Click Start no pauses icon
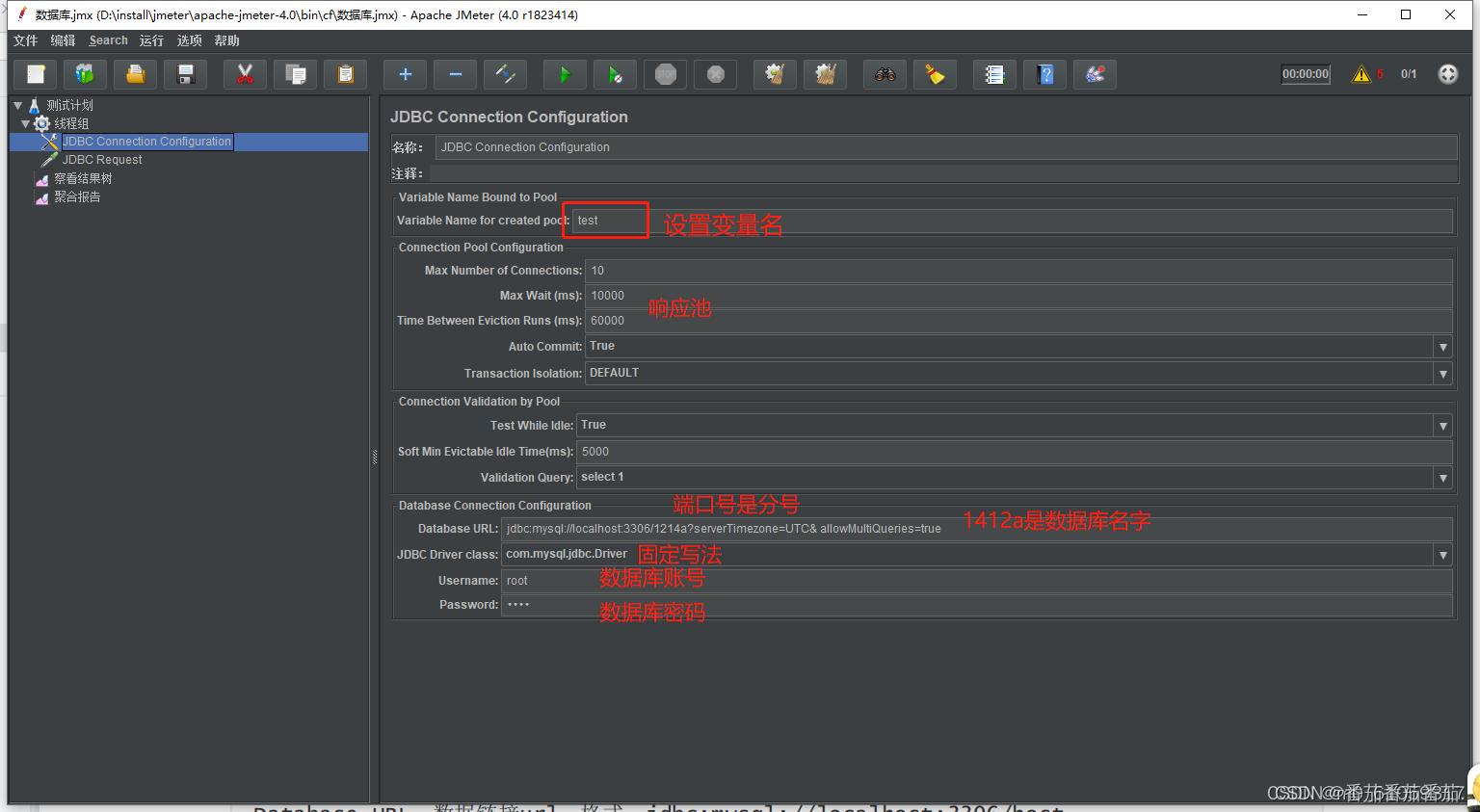 click(616, 74)
